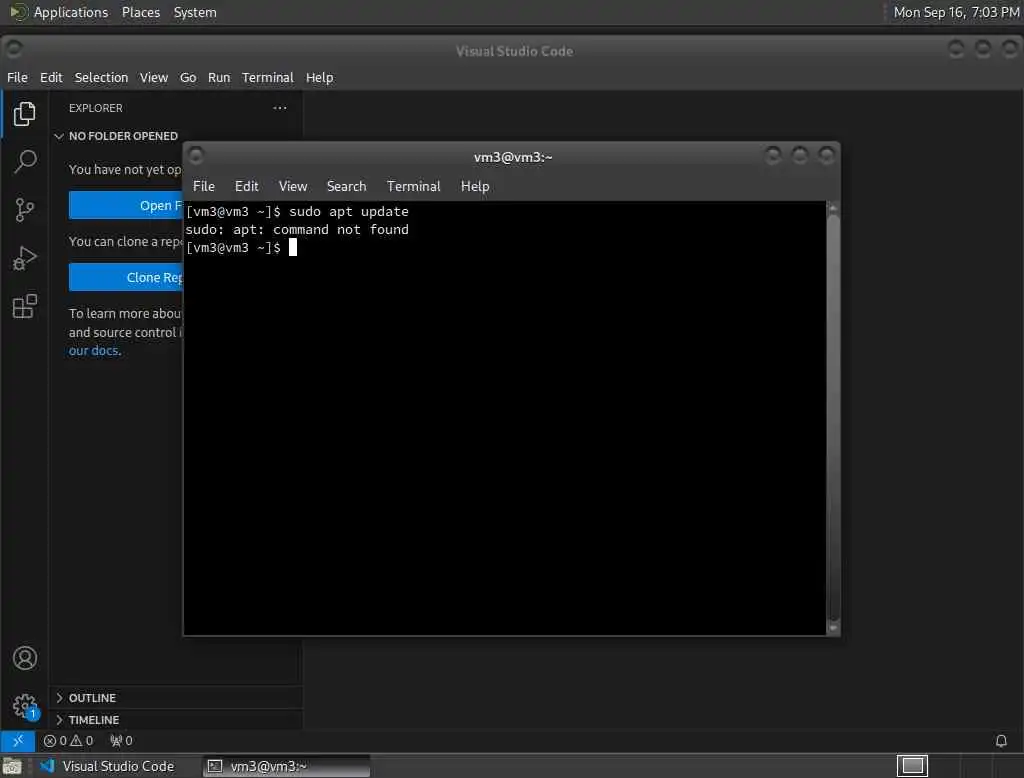Open the terminal window Terminal menu
This screenshot has width=1024, height=778.
pos(413,186)
